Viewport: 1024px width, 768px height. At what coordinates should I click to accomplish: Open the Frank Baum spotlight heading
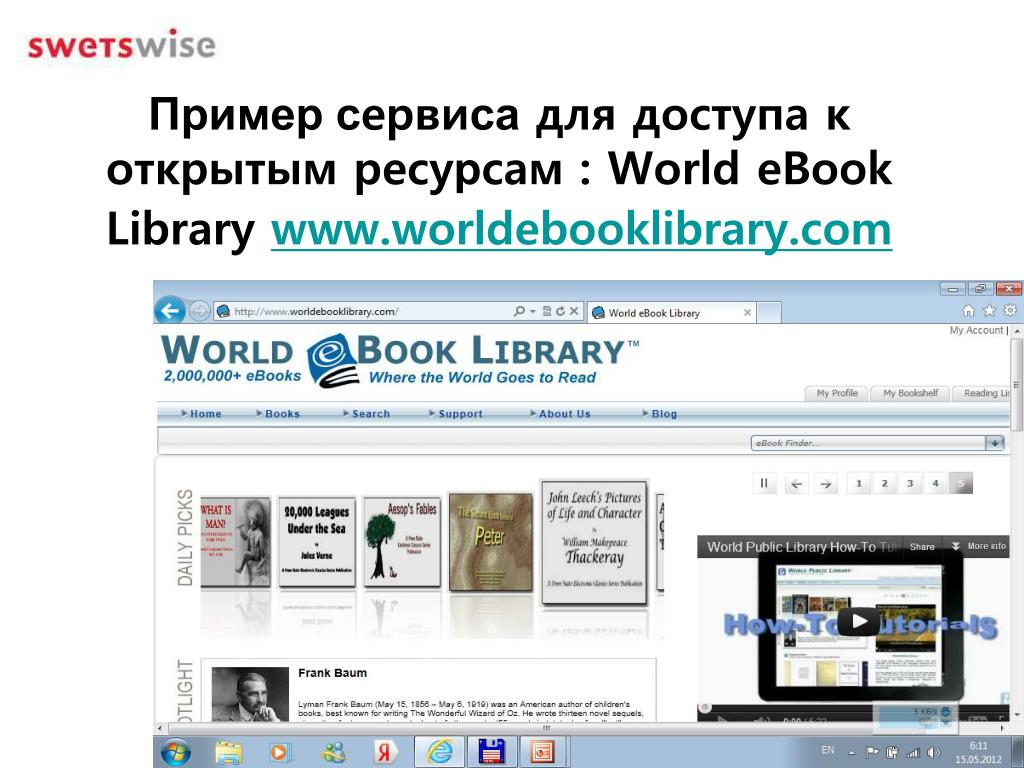(x=332, y=673)
